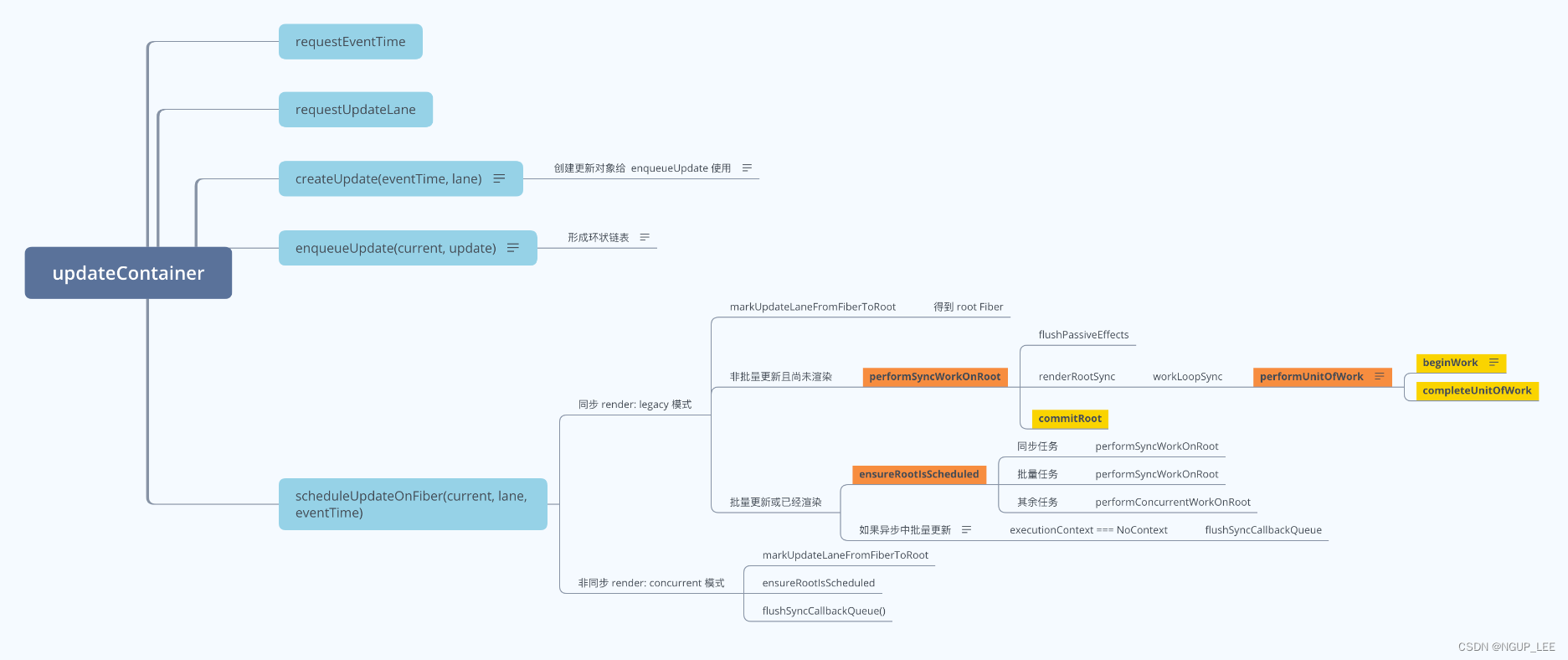
Task: Select orange performUnitOfWork node
Action: [x=1323, y=377]
